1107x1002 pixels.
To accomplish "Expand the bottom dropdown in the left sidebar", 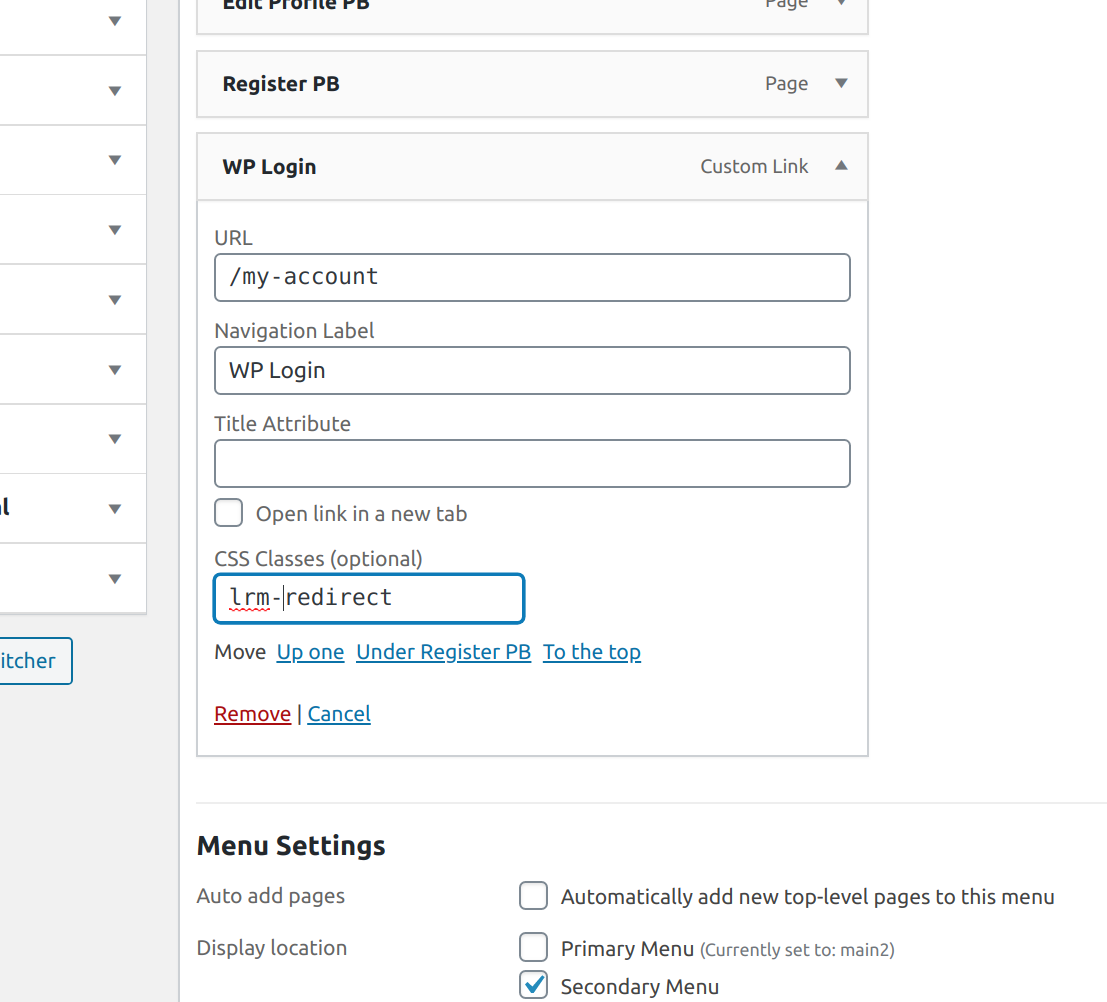I will [114, 578].
